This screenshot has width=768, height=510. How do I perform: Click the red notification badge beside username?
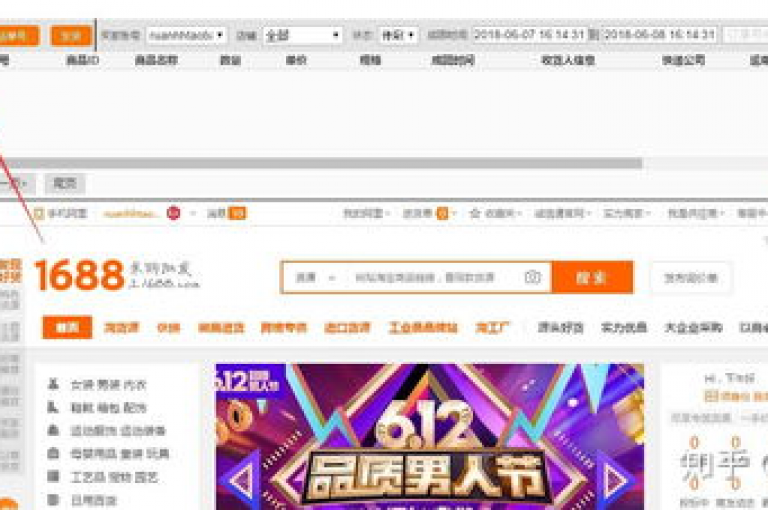tap(173, 213)
